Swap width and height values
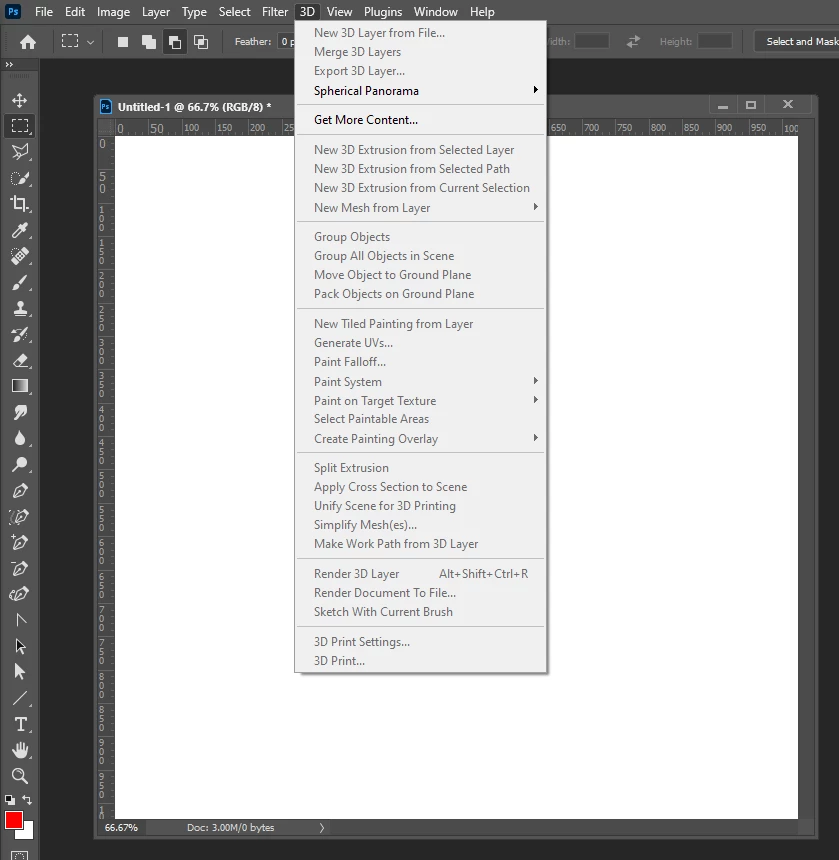 coord(633,41)
